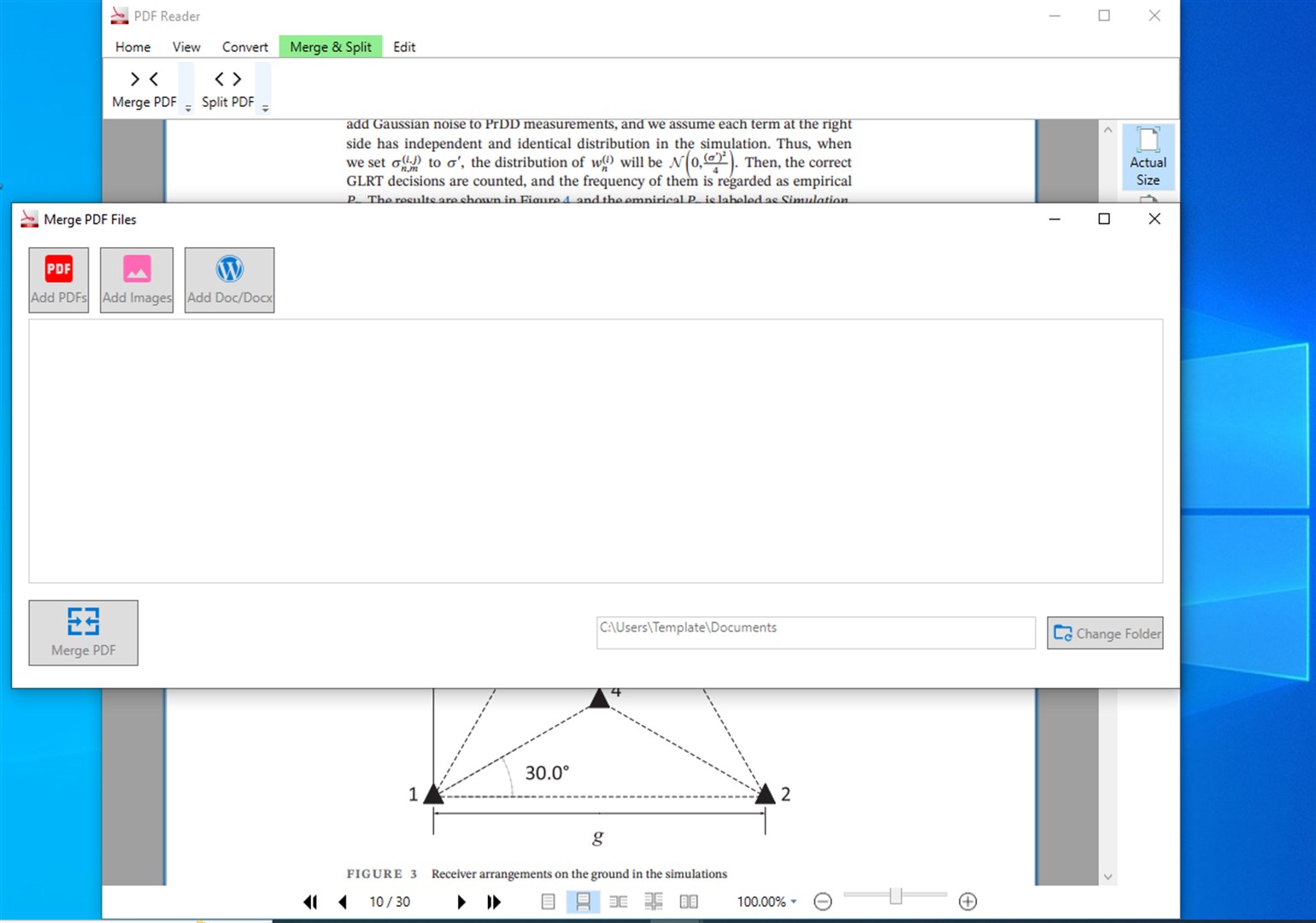Minimize the PDF Reader window
This screenshot has height=923, width=1316.
(1055, 15)
